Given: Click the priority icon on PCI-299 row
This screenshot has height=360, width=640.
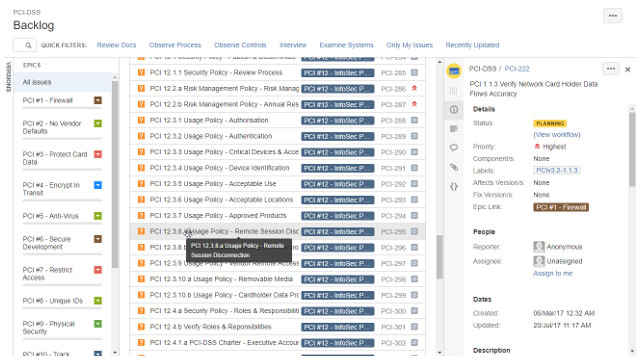Looking at the screenshot, I should tap(414, 295).
